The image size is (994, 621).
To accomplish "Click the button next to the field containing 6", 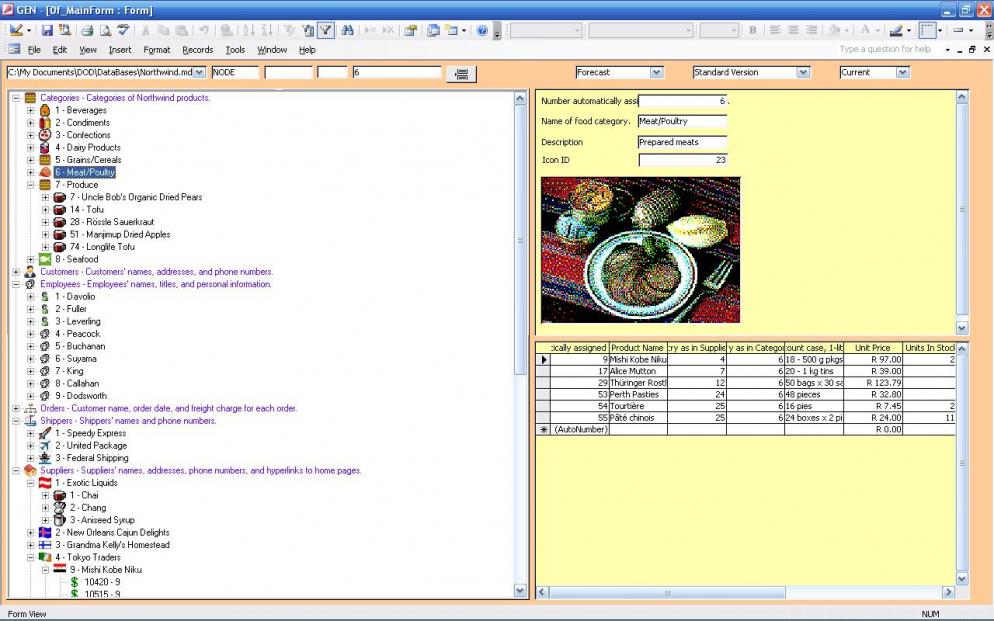I will pyautogui.click(x=462, y=74).
